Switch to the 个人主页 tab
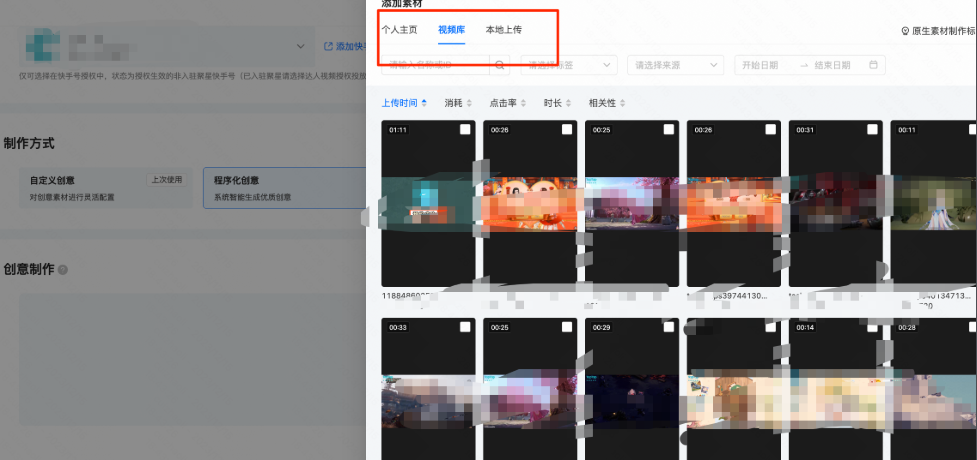Viewport: 977px width, 460px height. 400,30
